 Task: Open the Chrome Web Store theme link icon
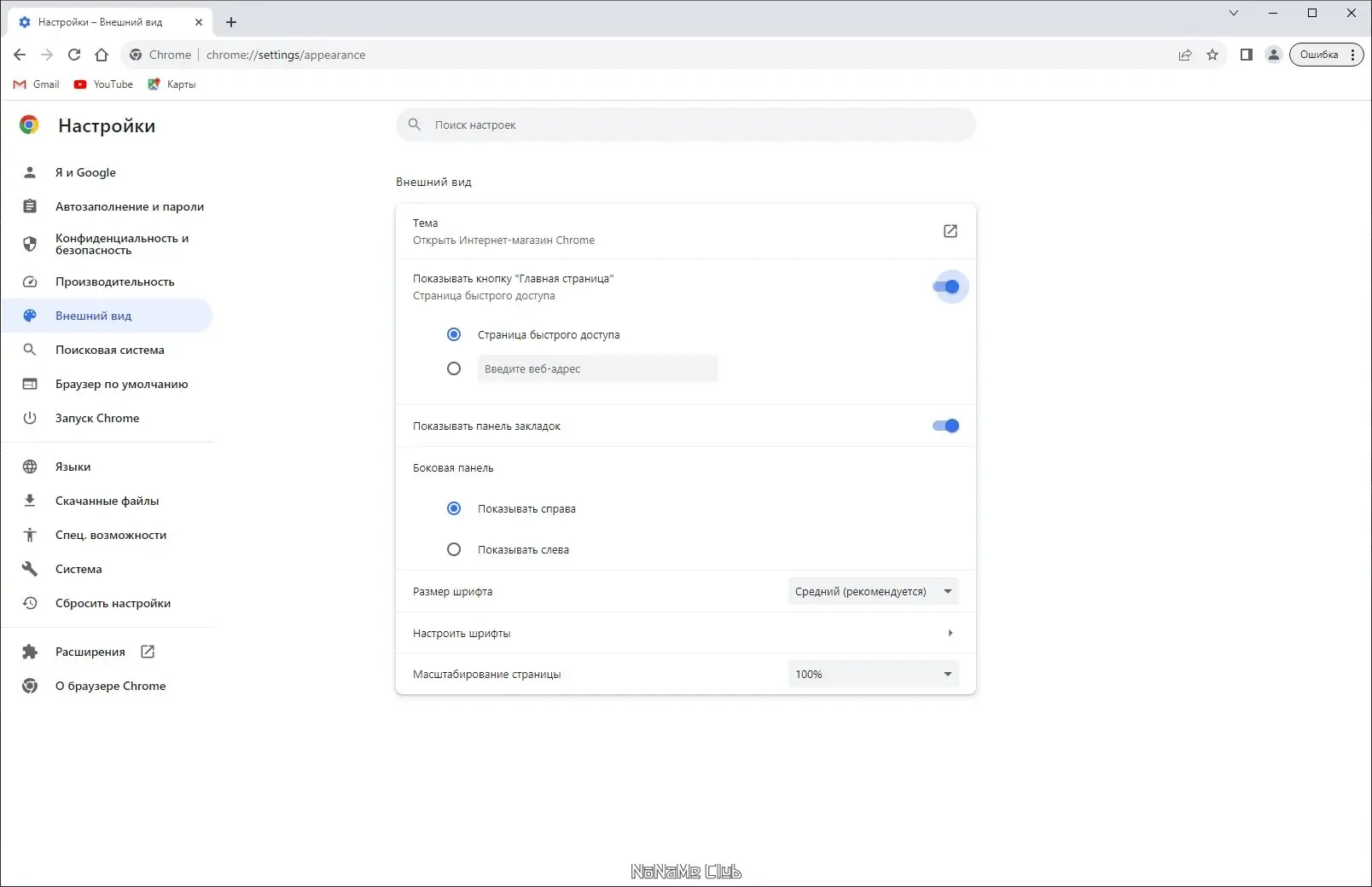point(950,231)
